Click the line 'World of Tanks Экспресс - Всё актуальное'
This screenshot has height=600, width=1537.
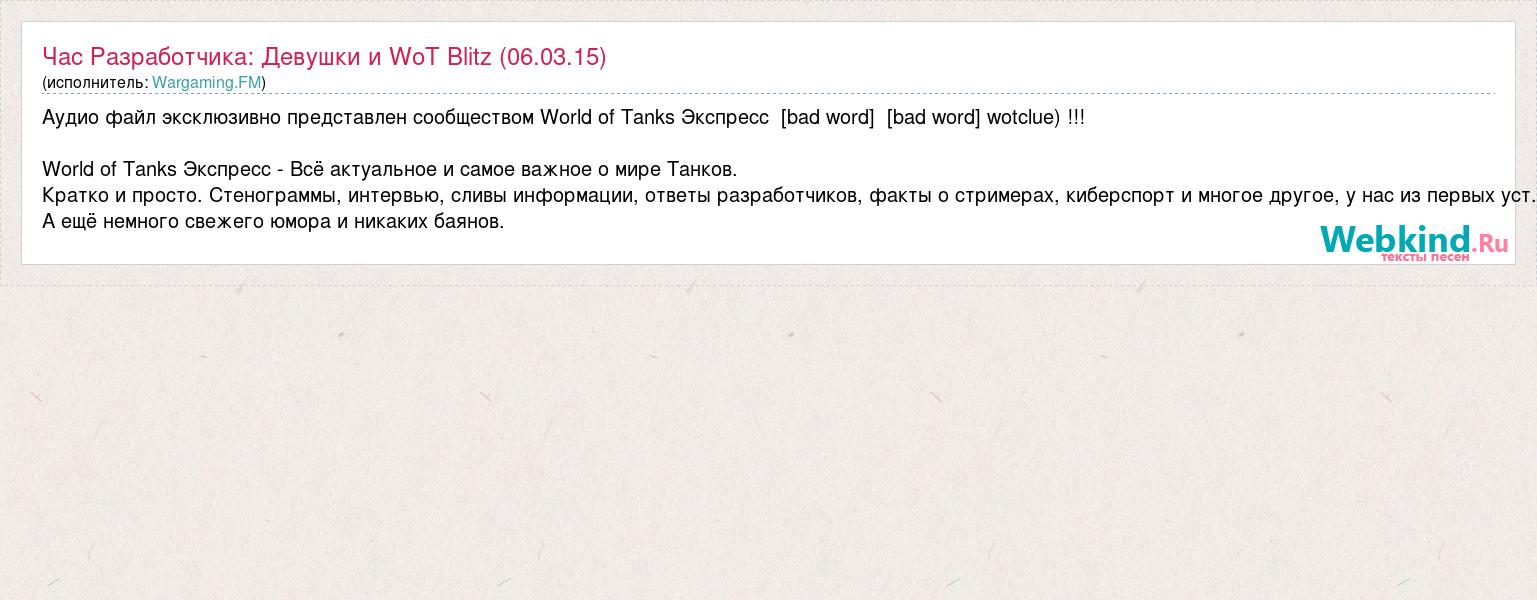(x=390, y=169)
